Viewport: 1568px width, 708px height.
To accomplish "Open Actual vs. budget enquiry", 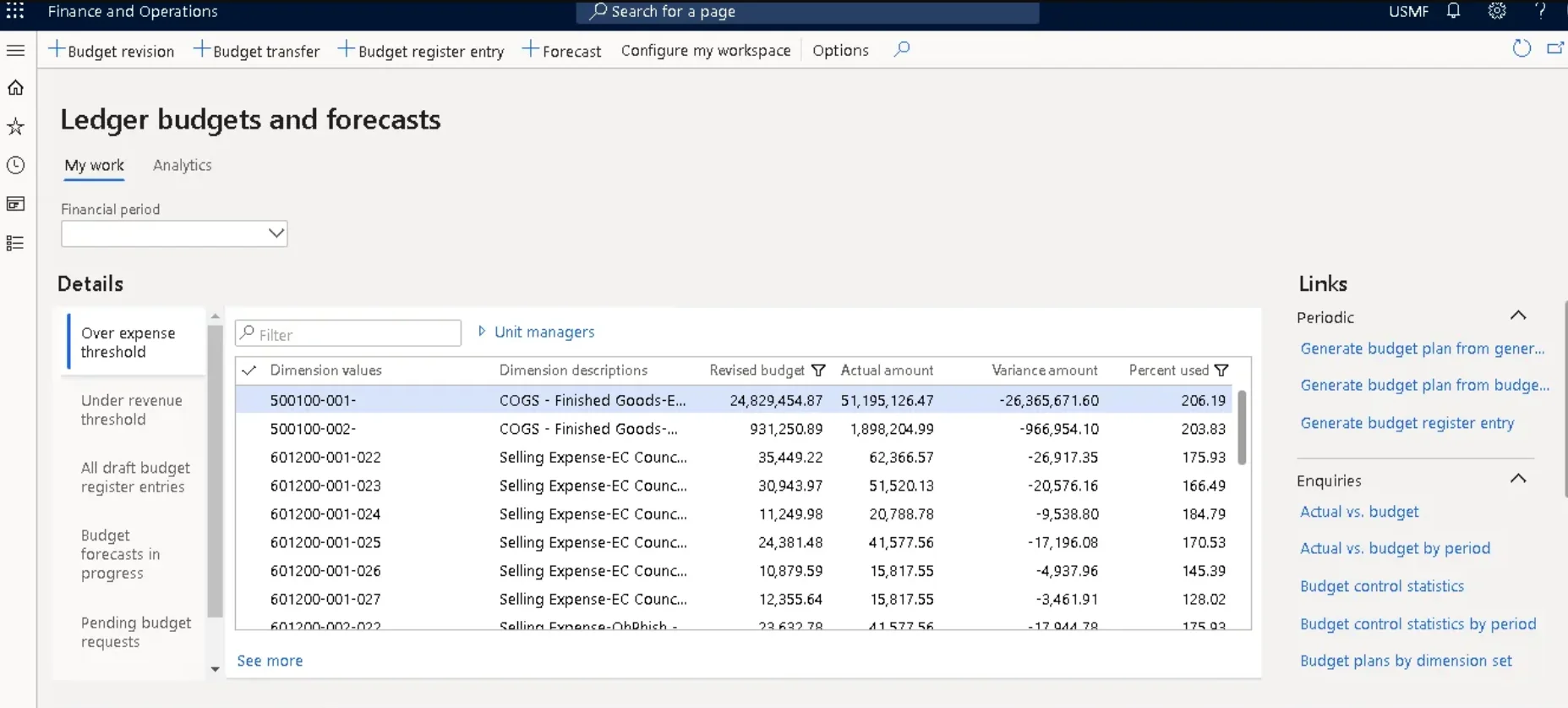I will [1359, 512].
